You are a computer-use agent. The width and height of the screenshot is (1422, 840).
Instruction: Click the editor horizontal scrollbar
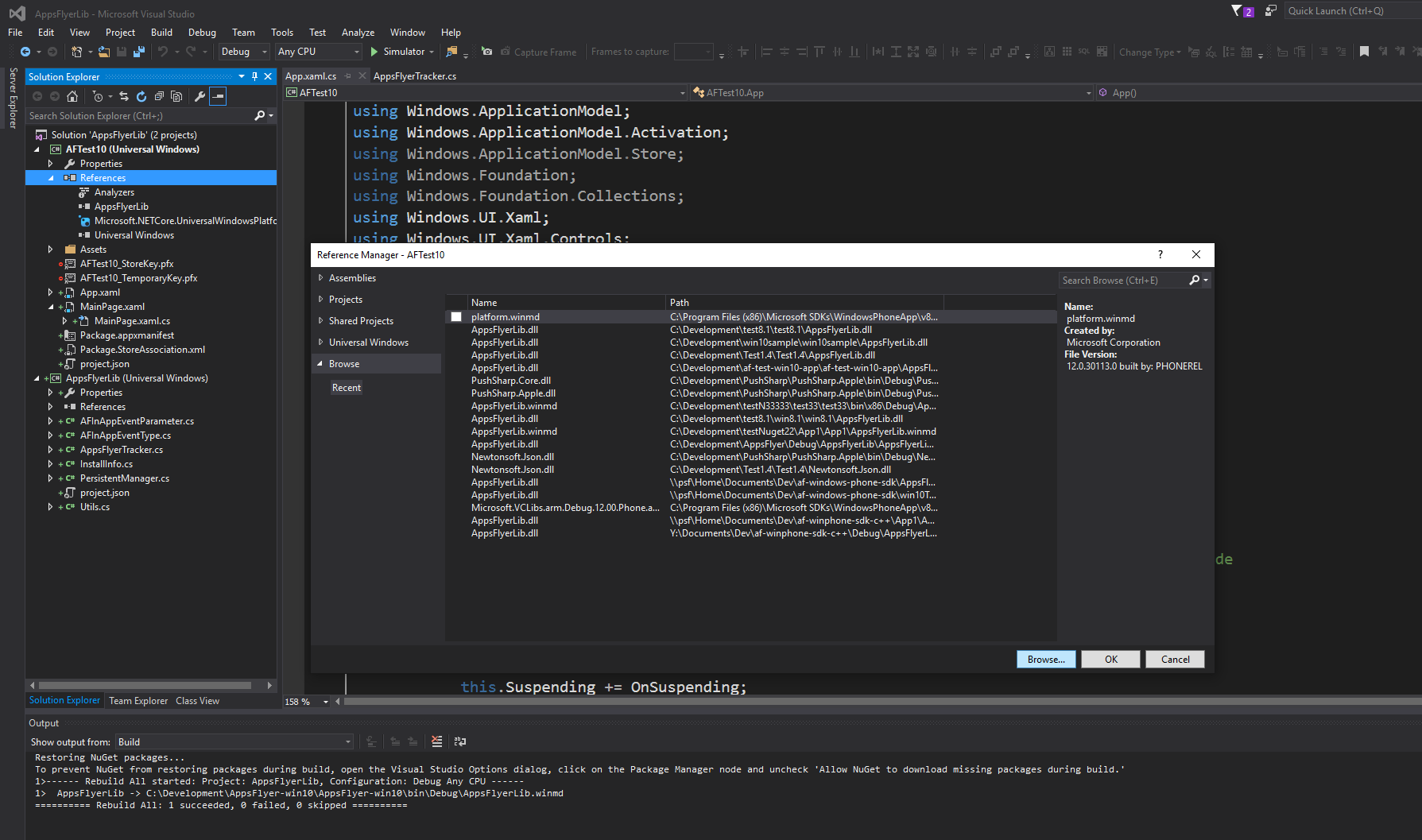point(882,702)
